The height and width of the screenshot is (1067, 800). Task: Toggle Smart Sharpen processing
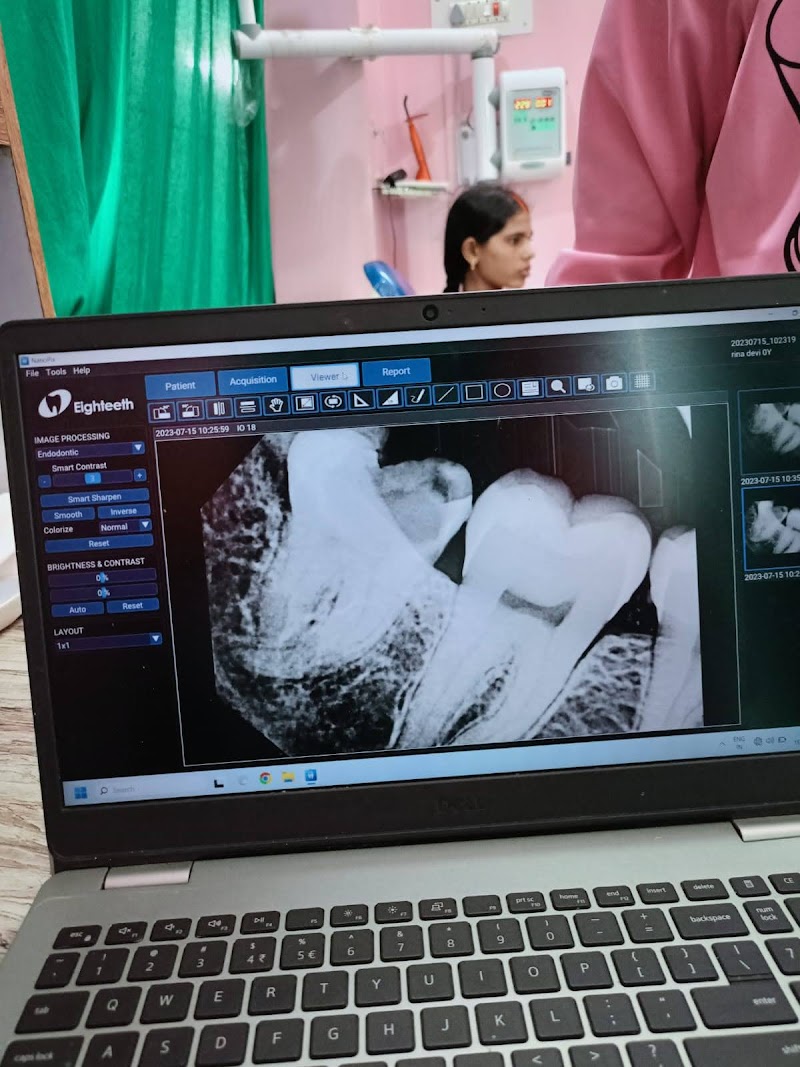[95, 497]
